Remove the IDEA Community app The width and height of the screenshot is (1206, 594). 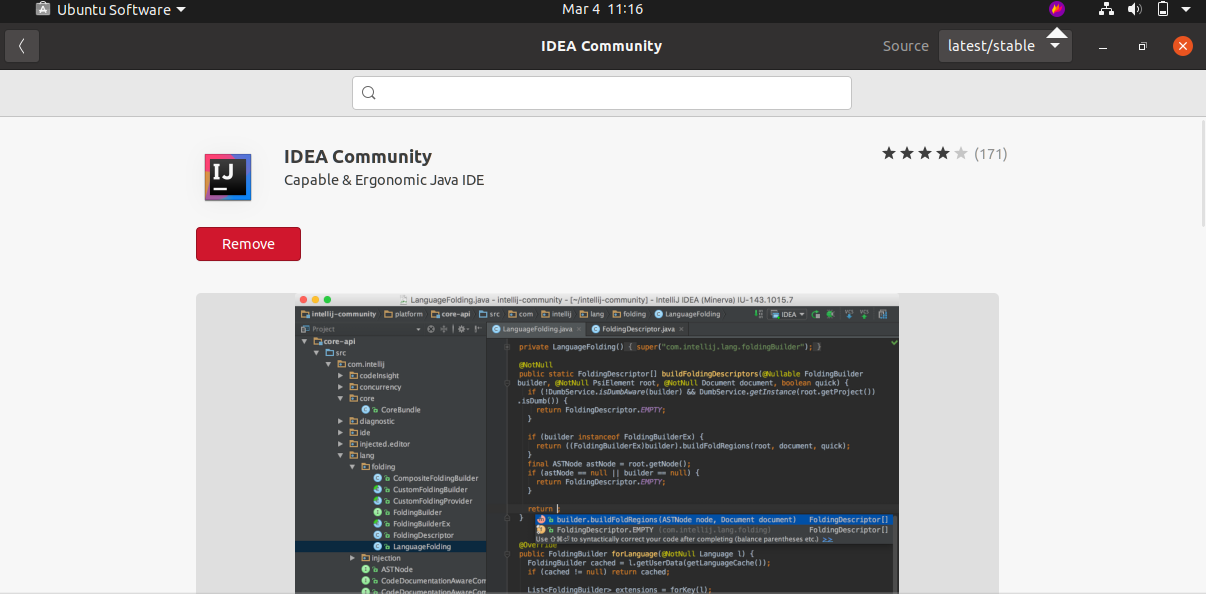tap(248, 244)
